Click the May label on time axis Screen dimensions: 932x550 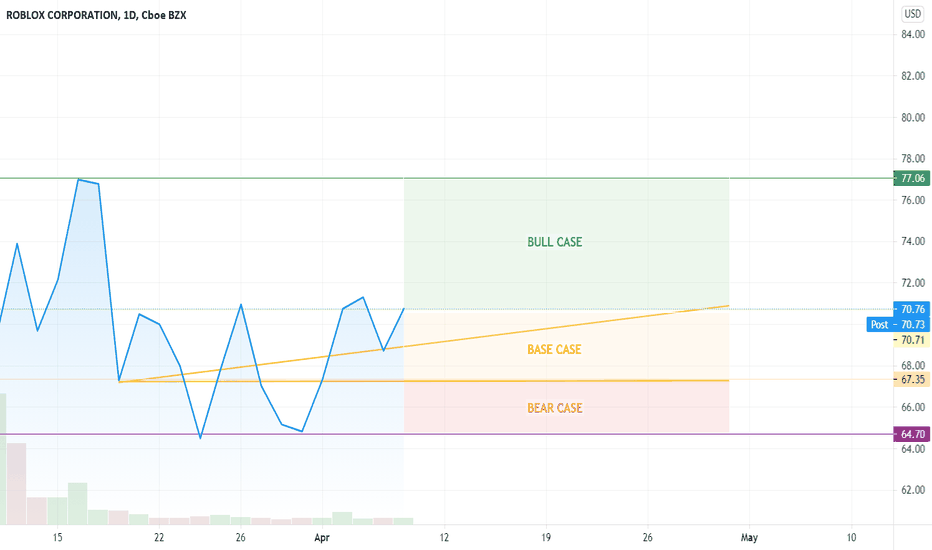pyautogui.click(x=749, y=538)
